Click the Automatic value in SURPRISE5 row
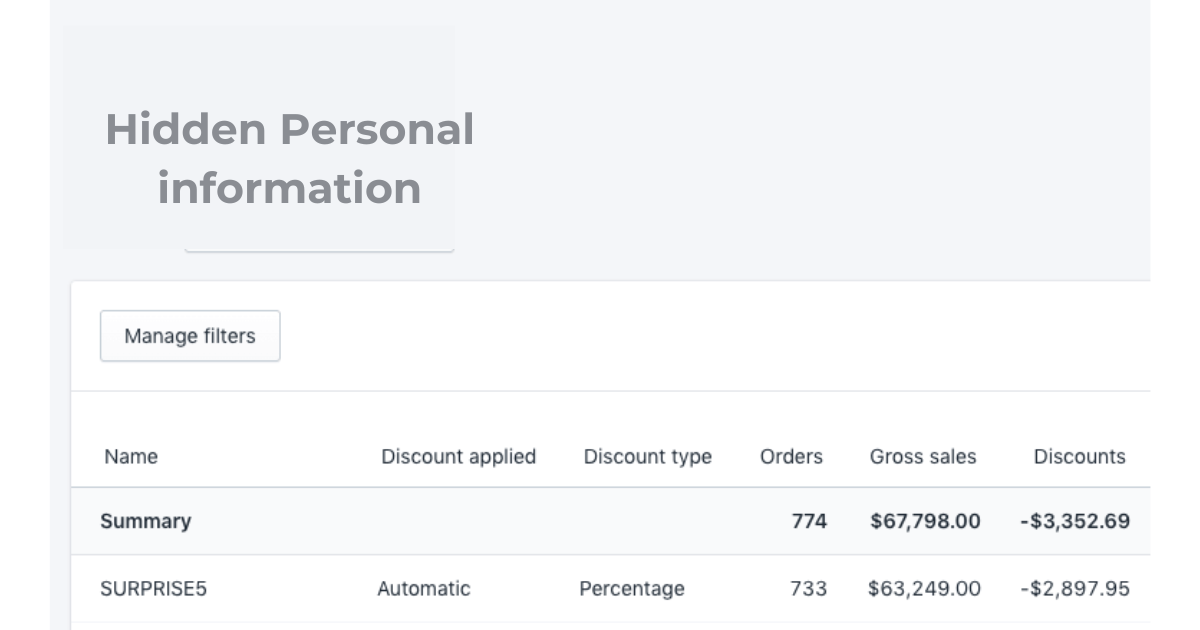The width and height of the screenshot is (1200, 630). (423, 589)
